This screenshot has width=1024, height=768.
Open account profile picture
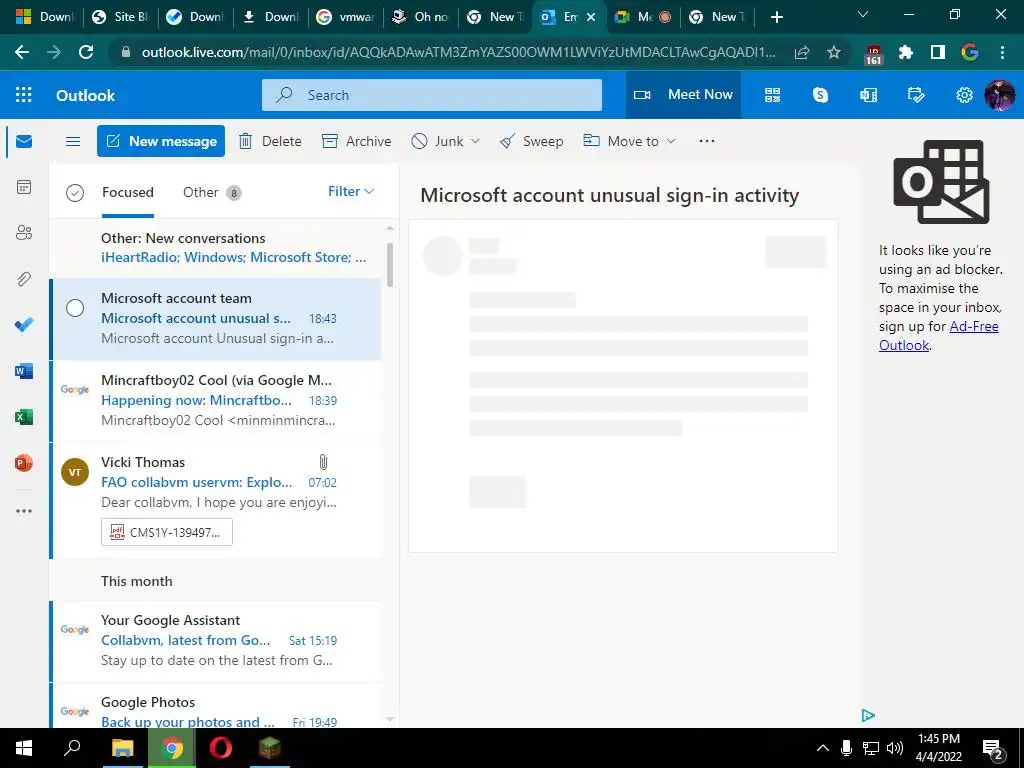tap(1000, 95)
